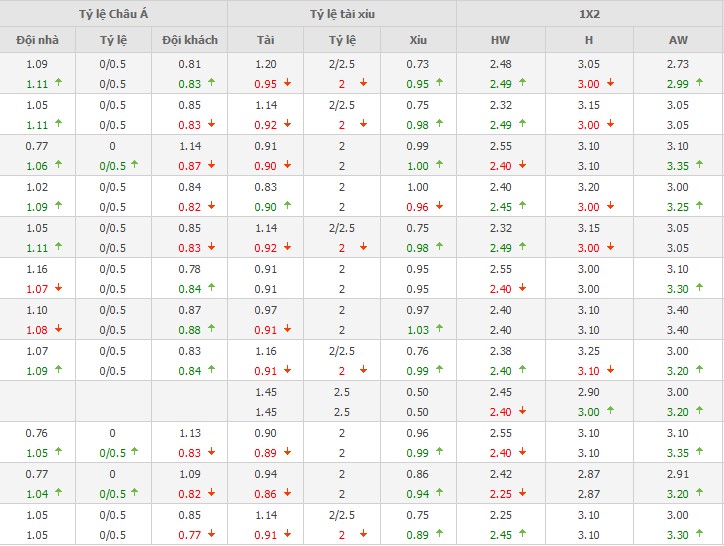The width and height of the screenshot is (724, 546).
Task: Click the green up arrow beside 1.03
Action: (x=434, y=329)
